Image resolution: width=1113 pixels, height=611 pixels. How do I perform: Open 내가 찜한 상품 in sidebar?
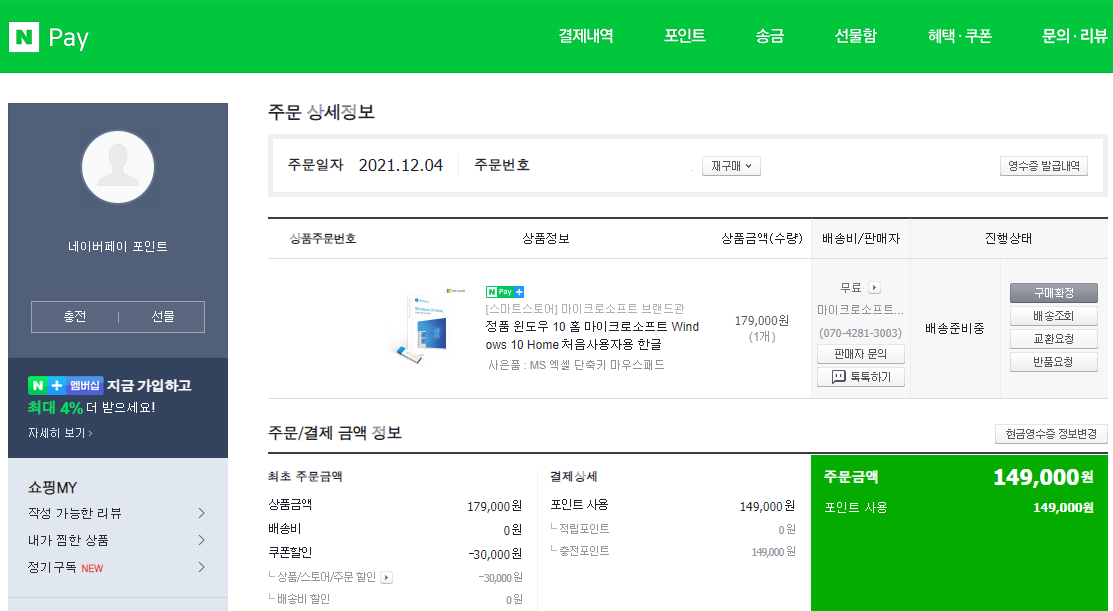coord(117,540)
